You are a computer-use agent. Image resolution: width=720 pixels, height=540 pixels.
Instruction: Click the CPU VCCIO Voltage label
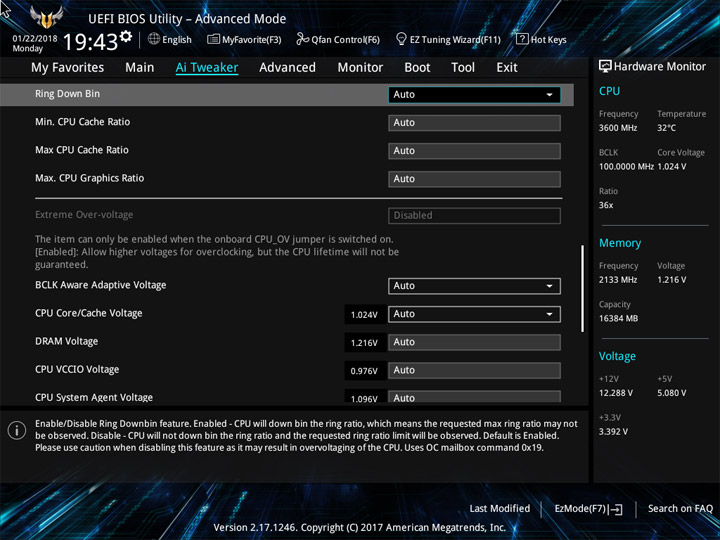[77, 369]
